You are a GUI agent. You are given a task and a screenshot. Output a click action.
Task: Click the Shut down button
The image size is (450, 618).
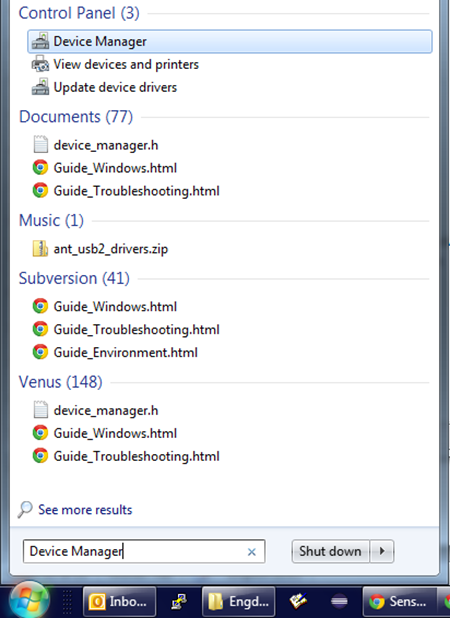point(330,551)
